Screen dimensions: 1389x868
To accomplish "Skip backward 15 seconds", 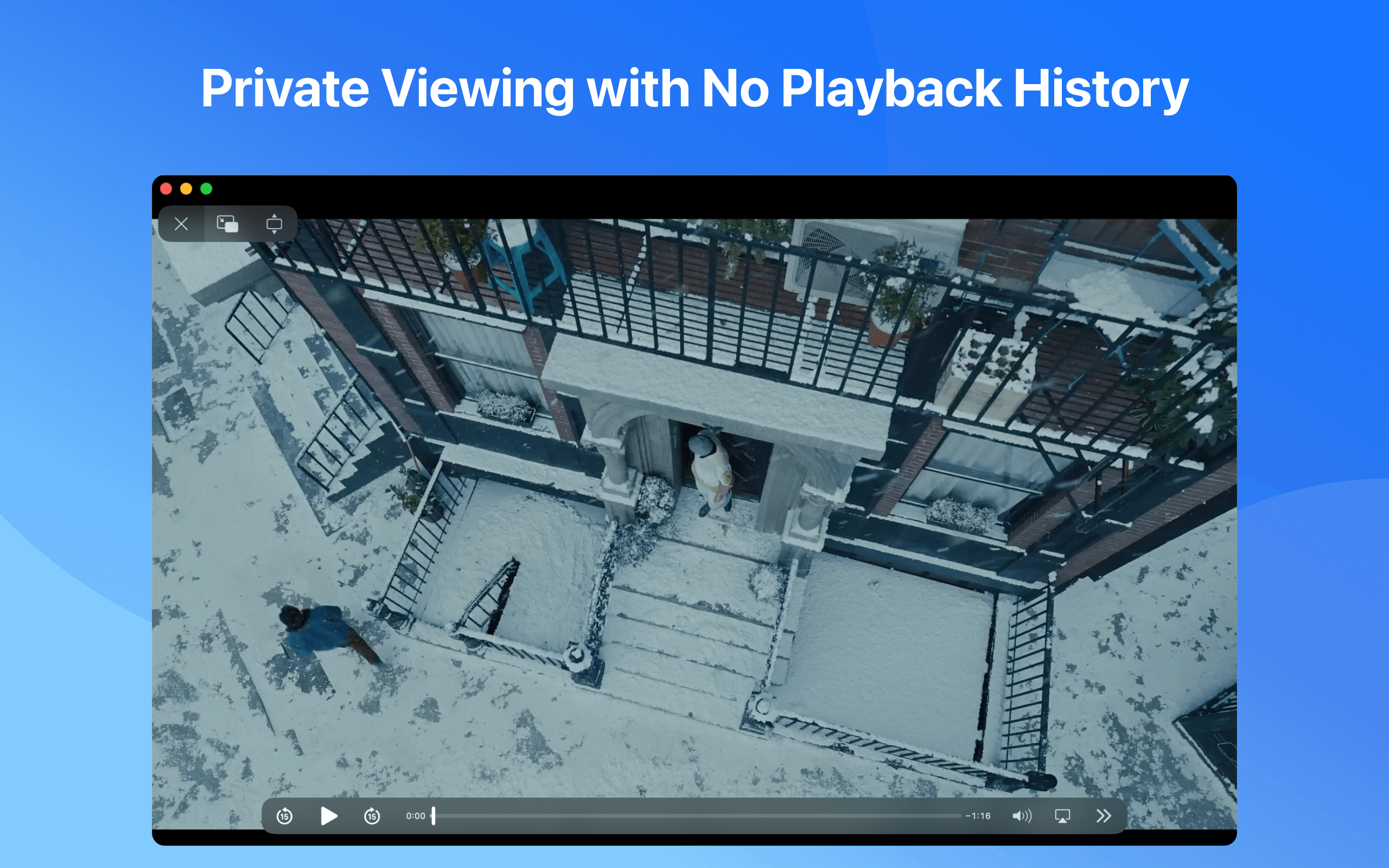I will (285, 816).
